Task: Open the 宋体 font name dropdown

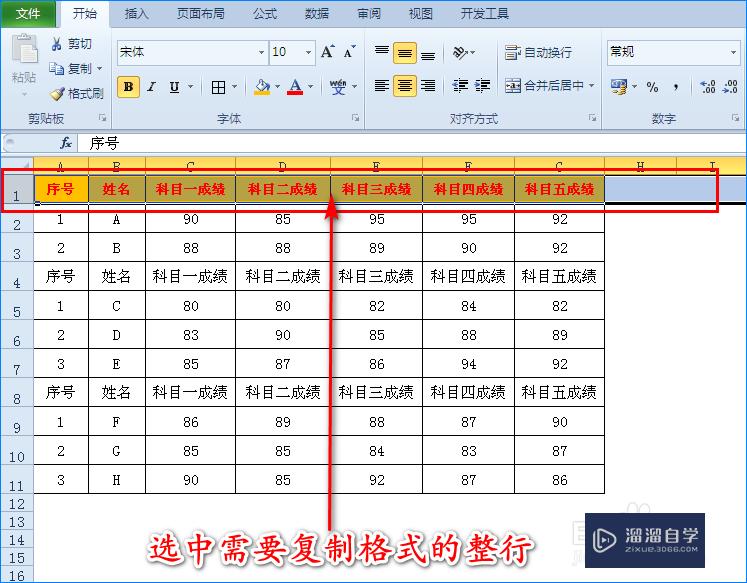Action: pyautogui.click(x=261, y=52)
